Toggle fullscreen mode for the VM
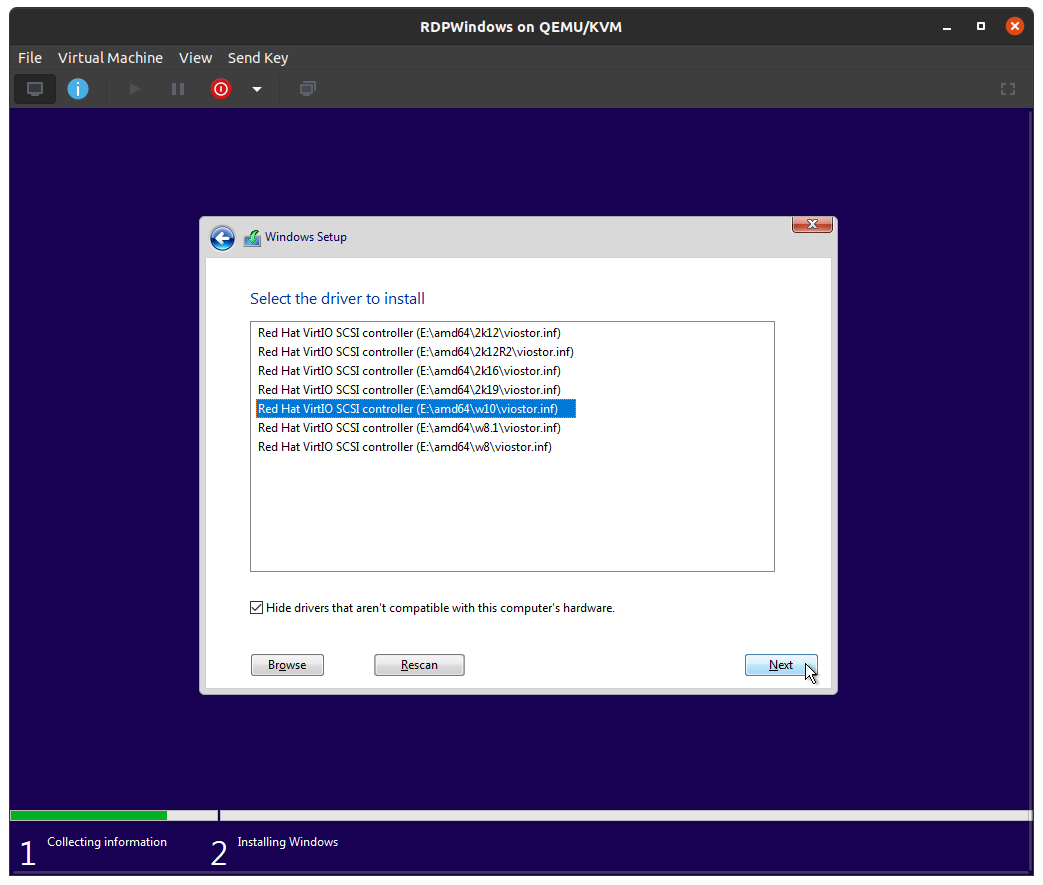Viewport: 1043px width, 885px height. (x=1008, y=89)
